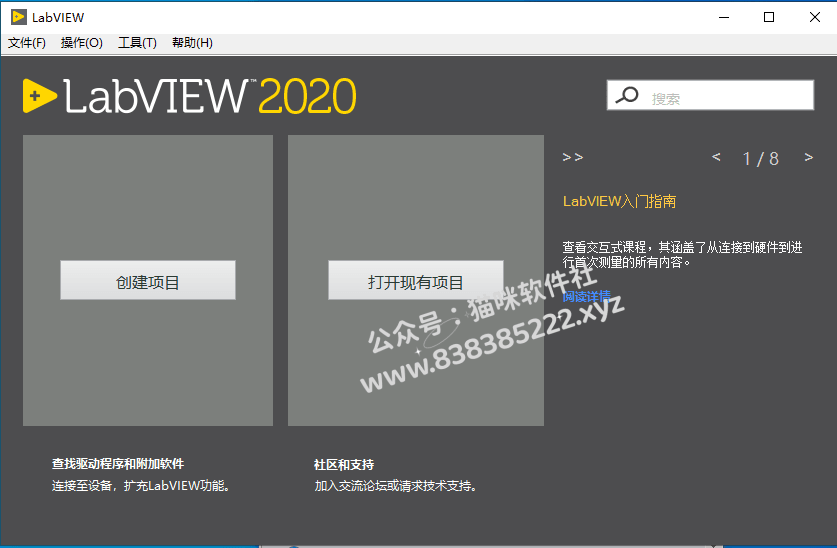The height and width of the screenshot is (548, 837).
Task: Click the magnifying glass search icon
Action: click(627, 96)
